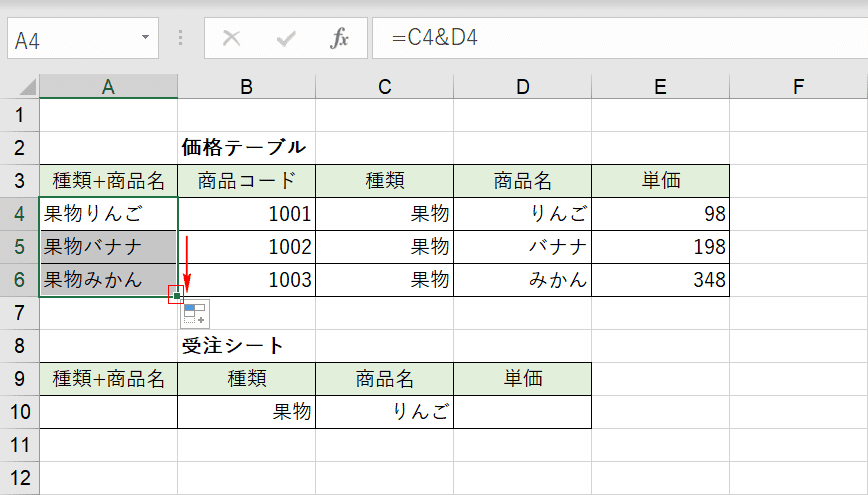Viewport: 868px width, 495px height.
Task: Select product code cell 1003
Action: tap(246, 280)
